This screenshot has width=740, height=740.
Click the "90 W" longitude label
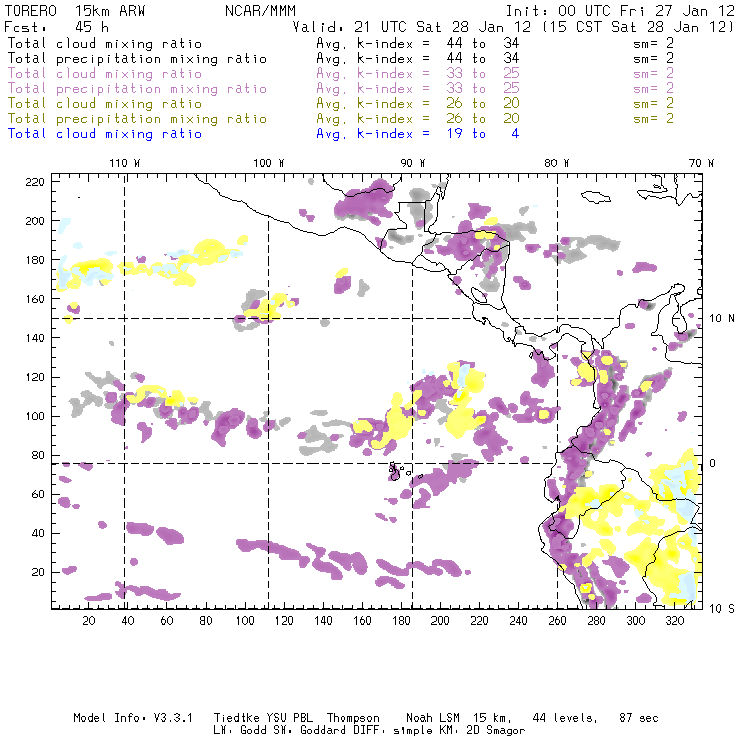pos(413,163)
